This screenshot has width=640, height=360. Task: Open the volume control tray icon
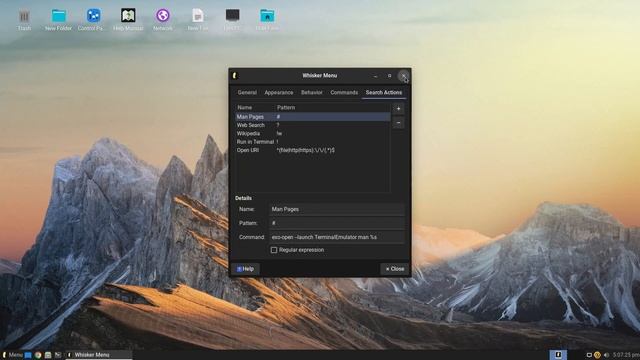click(606, 355)
